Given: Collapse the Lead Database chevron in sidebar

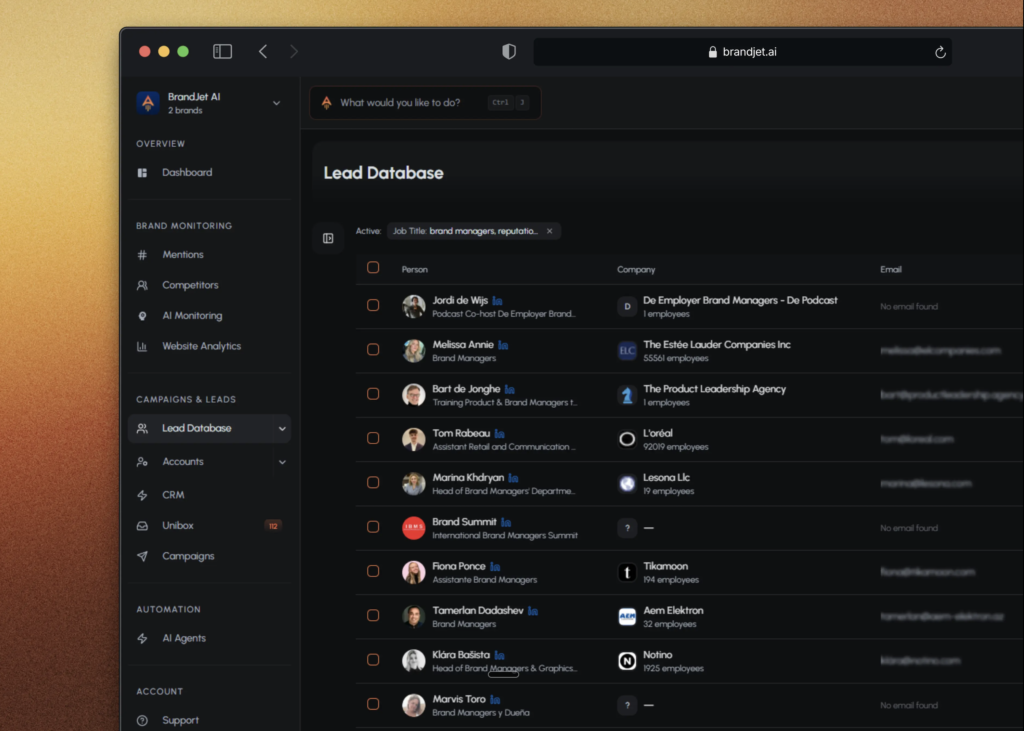Looking at the screenshot, I should [282, 429].
